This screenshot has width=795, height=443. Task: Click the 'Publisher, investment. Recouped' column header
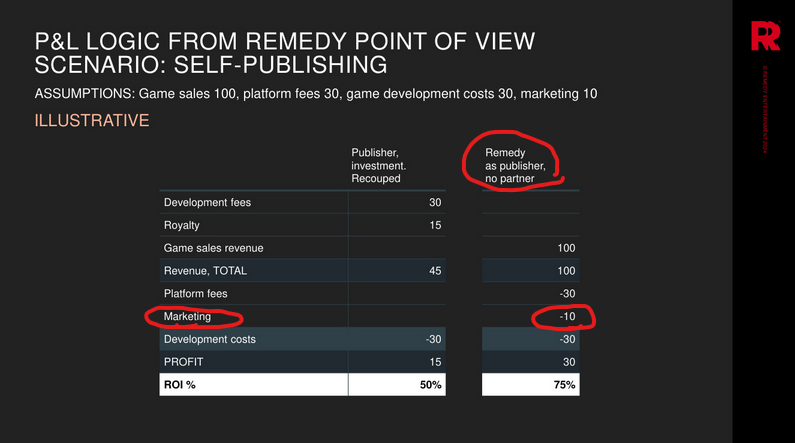[x=379, y=166]
